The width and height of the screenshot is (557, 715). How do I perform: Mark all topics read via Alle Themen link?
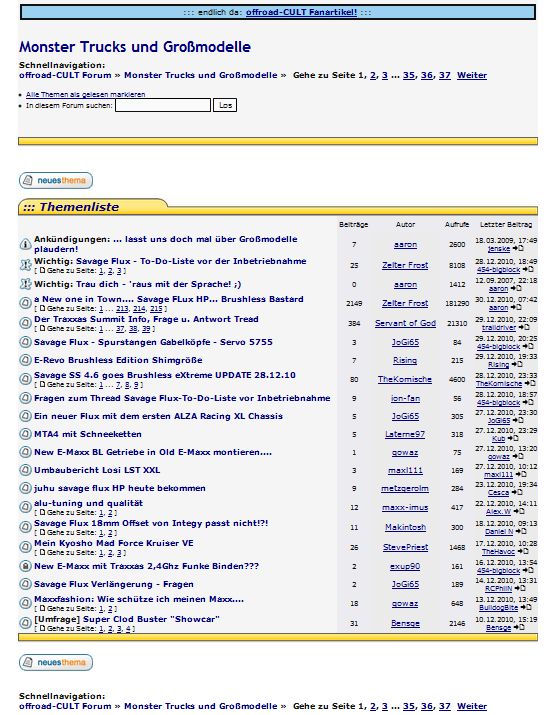[x=85, y=94]
